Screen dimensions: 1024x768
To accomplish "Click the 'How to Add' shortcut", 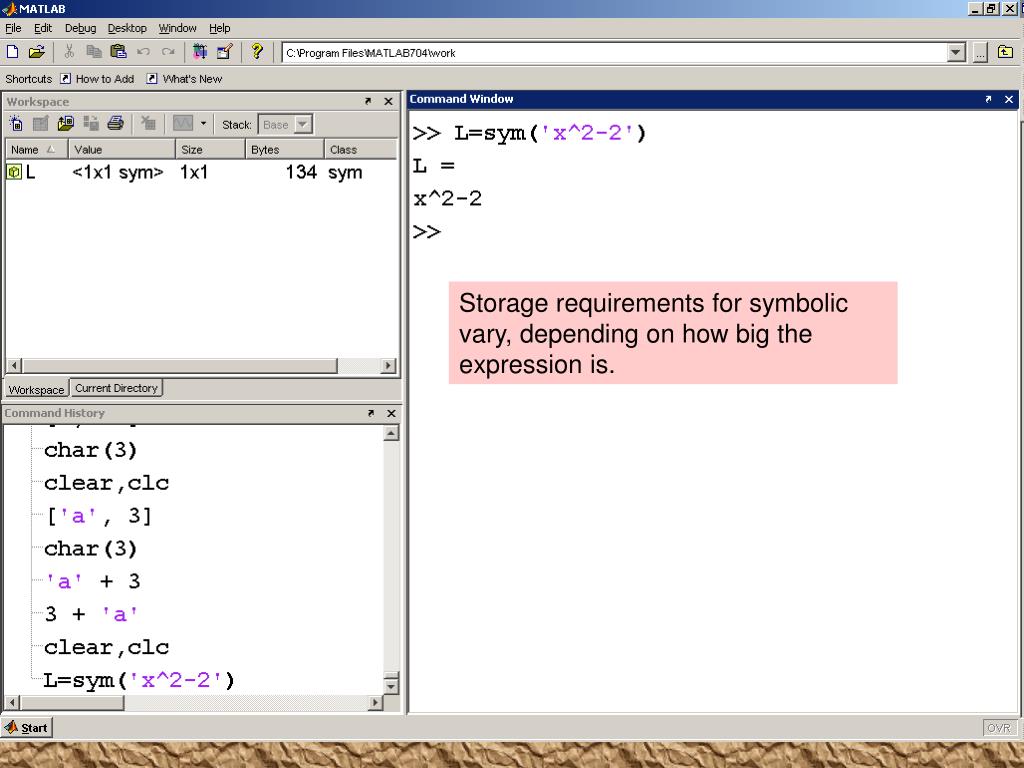I will (97, 79).
